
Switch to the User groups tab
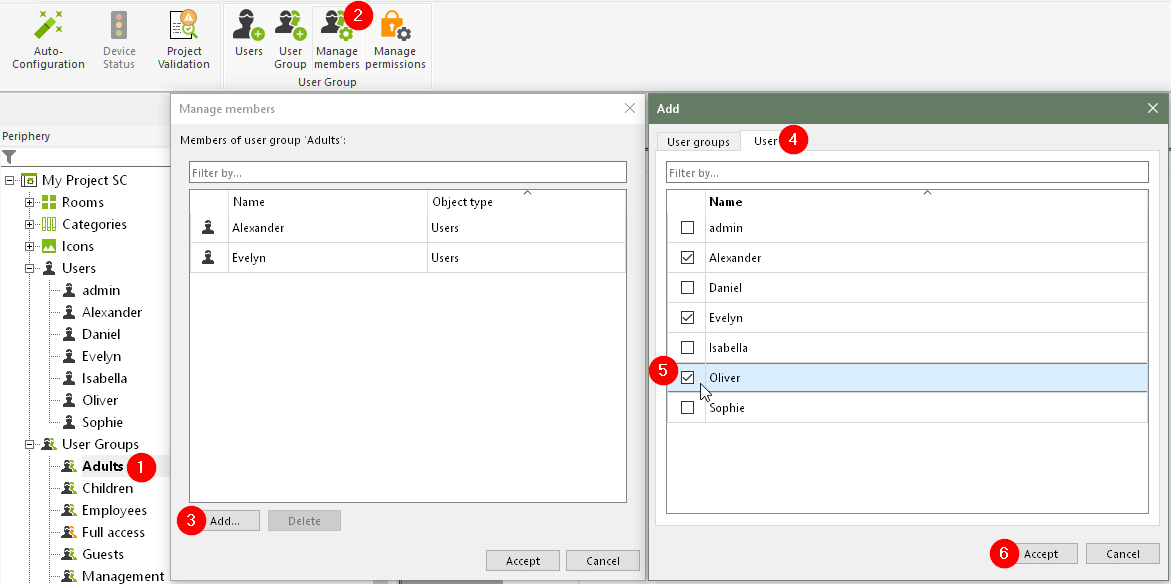698,142
